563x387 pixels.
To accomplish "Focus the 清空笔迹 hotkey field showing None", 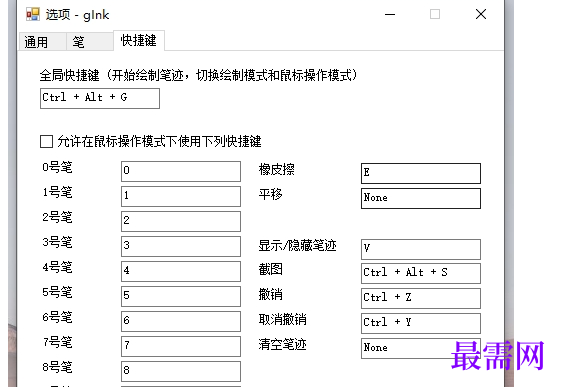I will (421, 348).
